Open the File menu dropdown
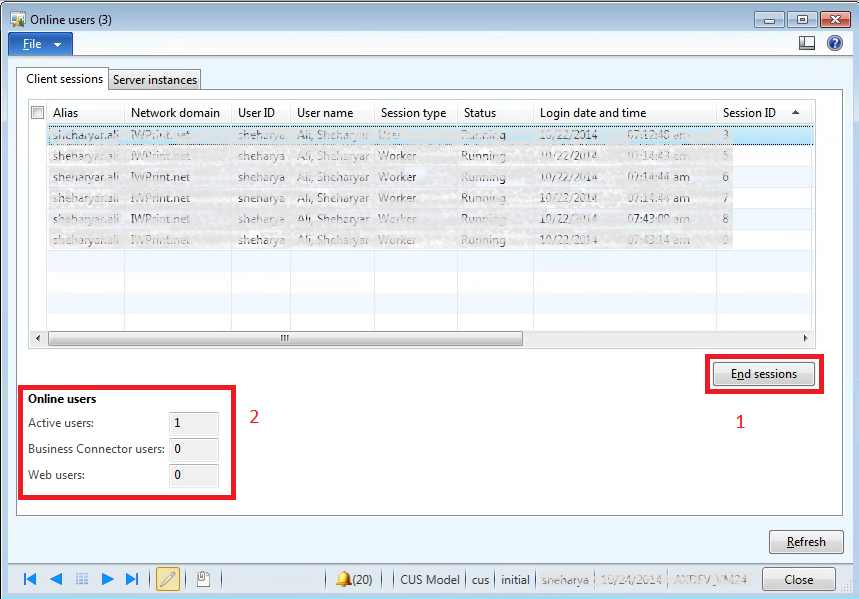Image resolution: width=859 pixels, height=599 pixels. point(41,44)
